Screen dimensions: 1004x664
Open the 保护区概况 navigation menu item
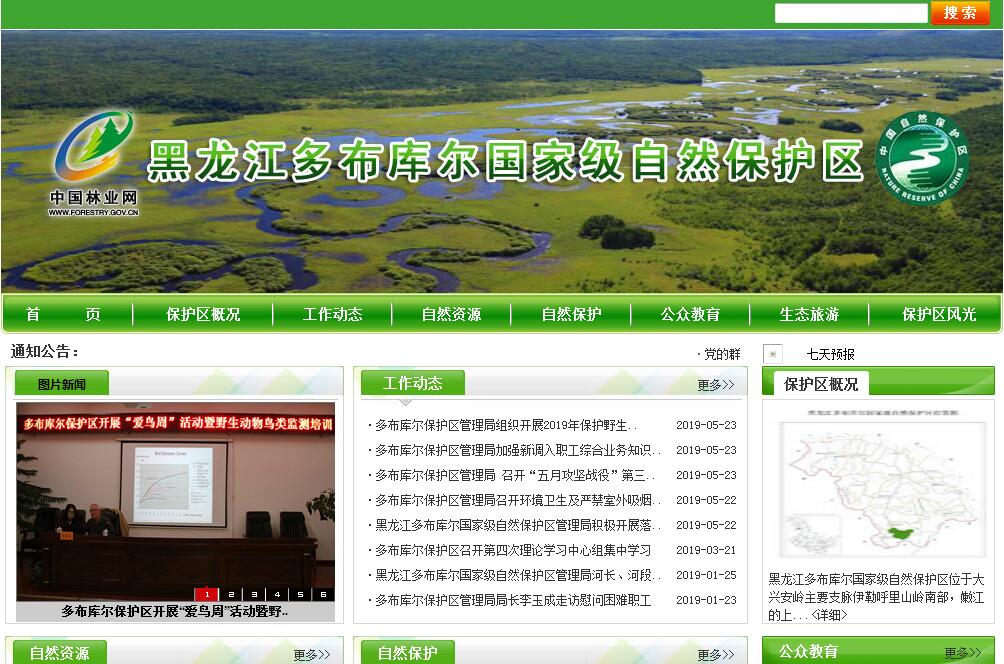pyautogui.click(x=203, y=314)
